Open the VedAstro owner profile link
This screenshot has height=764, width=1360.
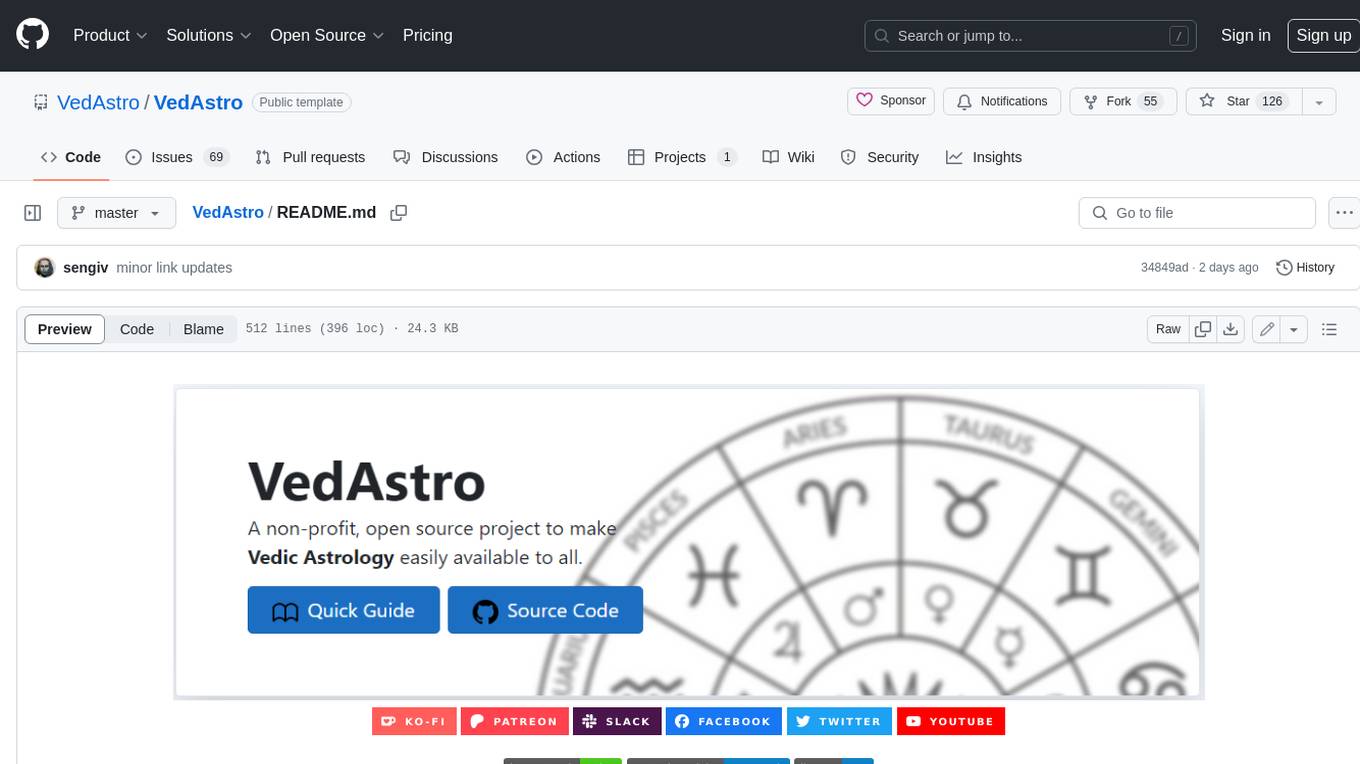(x=98, y=102)
